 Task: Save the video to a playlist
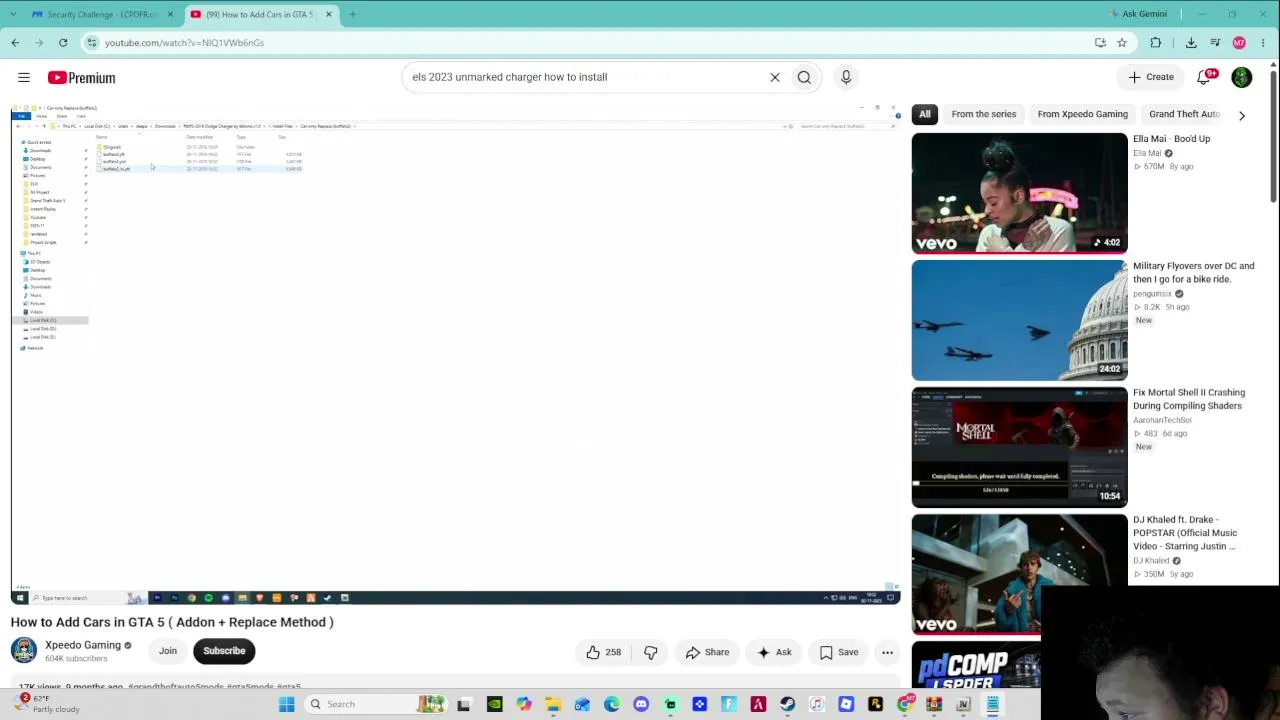point(838,652)
